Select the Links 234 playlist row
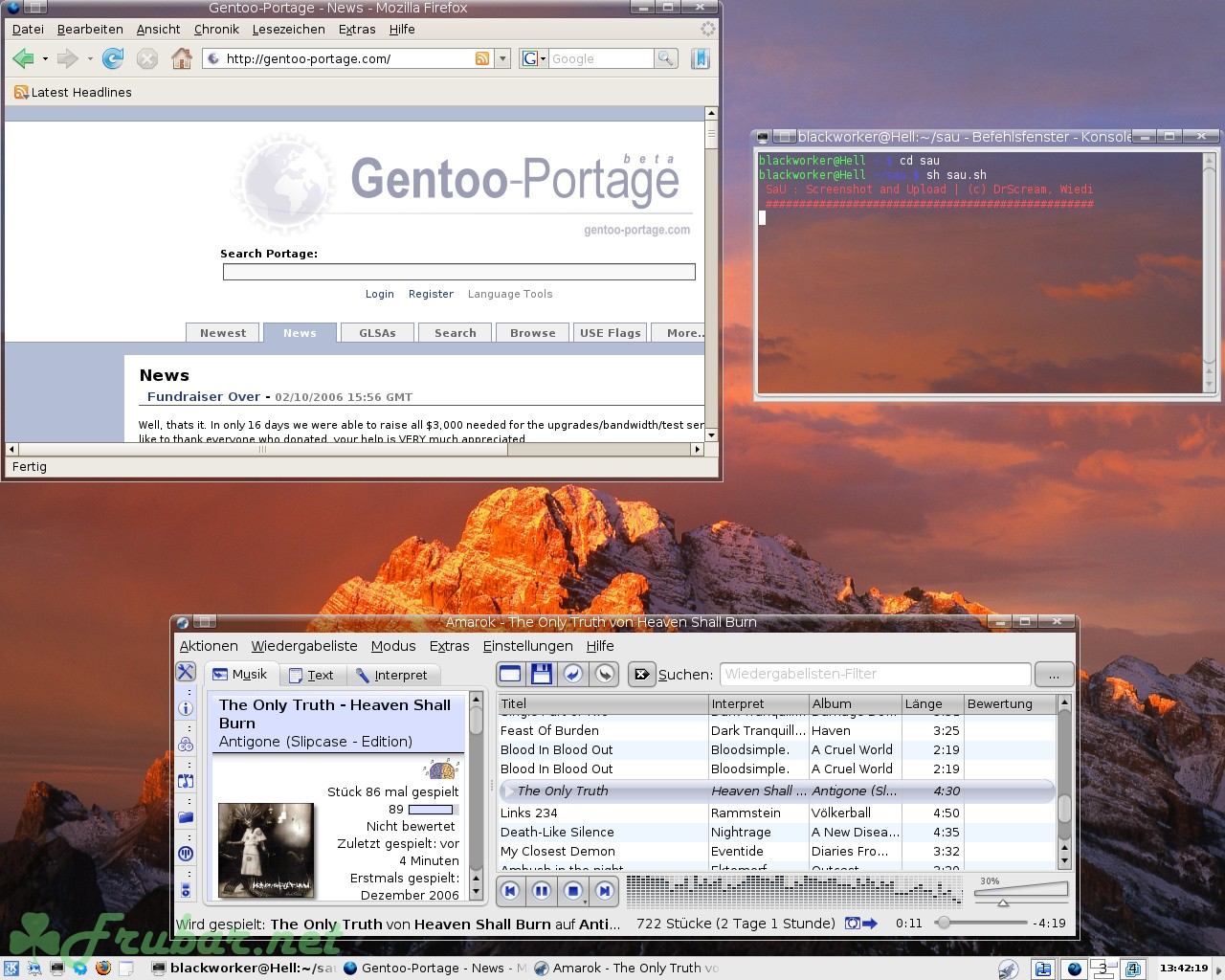Screen dimensions: 1225x980 (x=776, y=813)
